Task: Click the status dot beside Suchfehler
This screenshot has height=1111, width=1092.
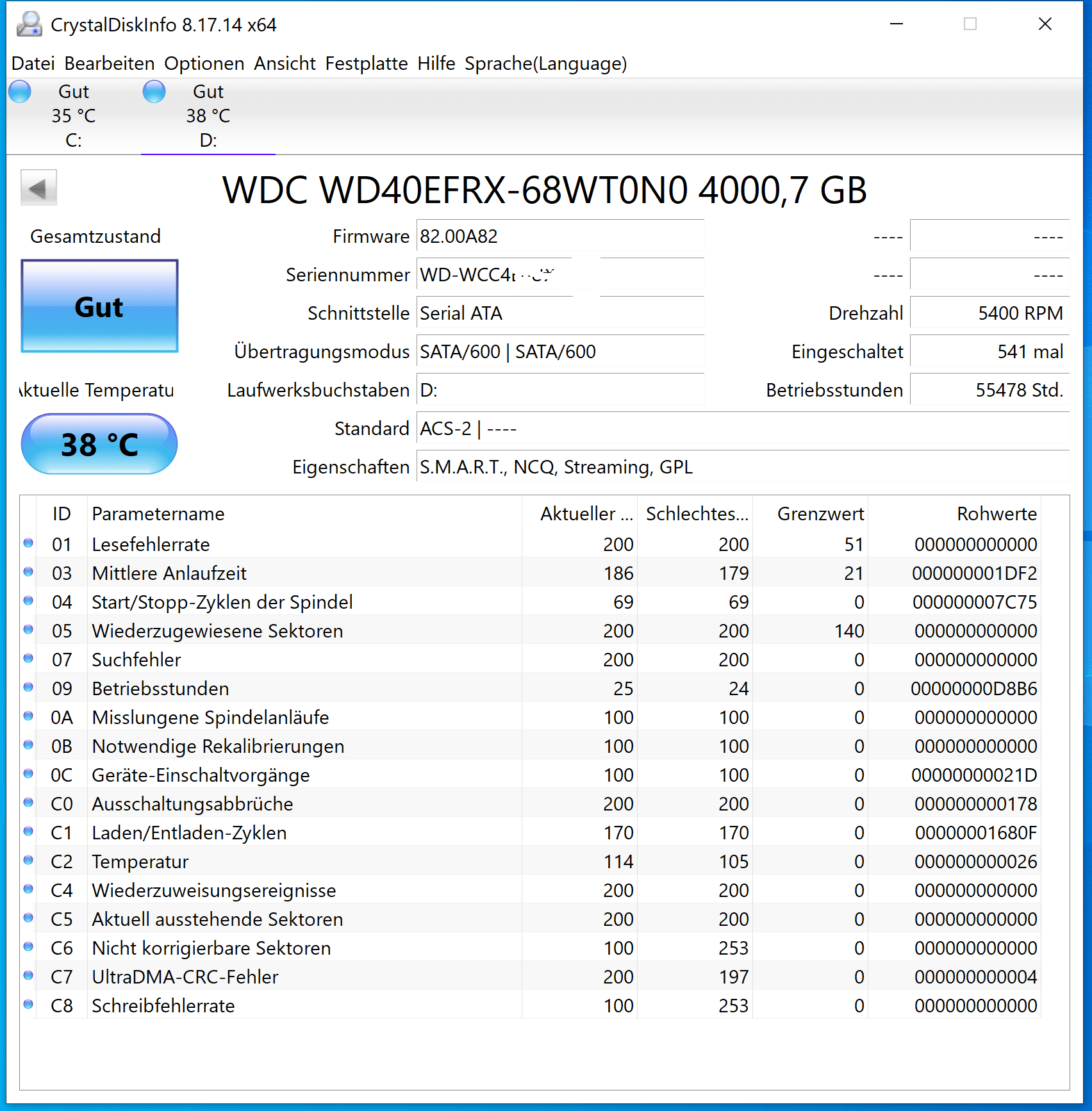Action: pos(28,659)
